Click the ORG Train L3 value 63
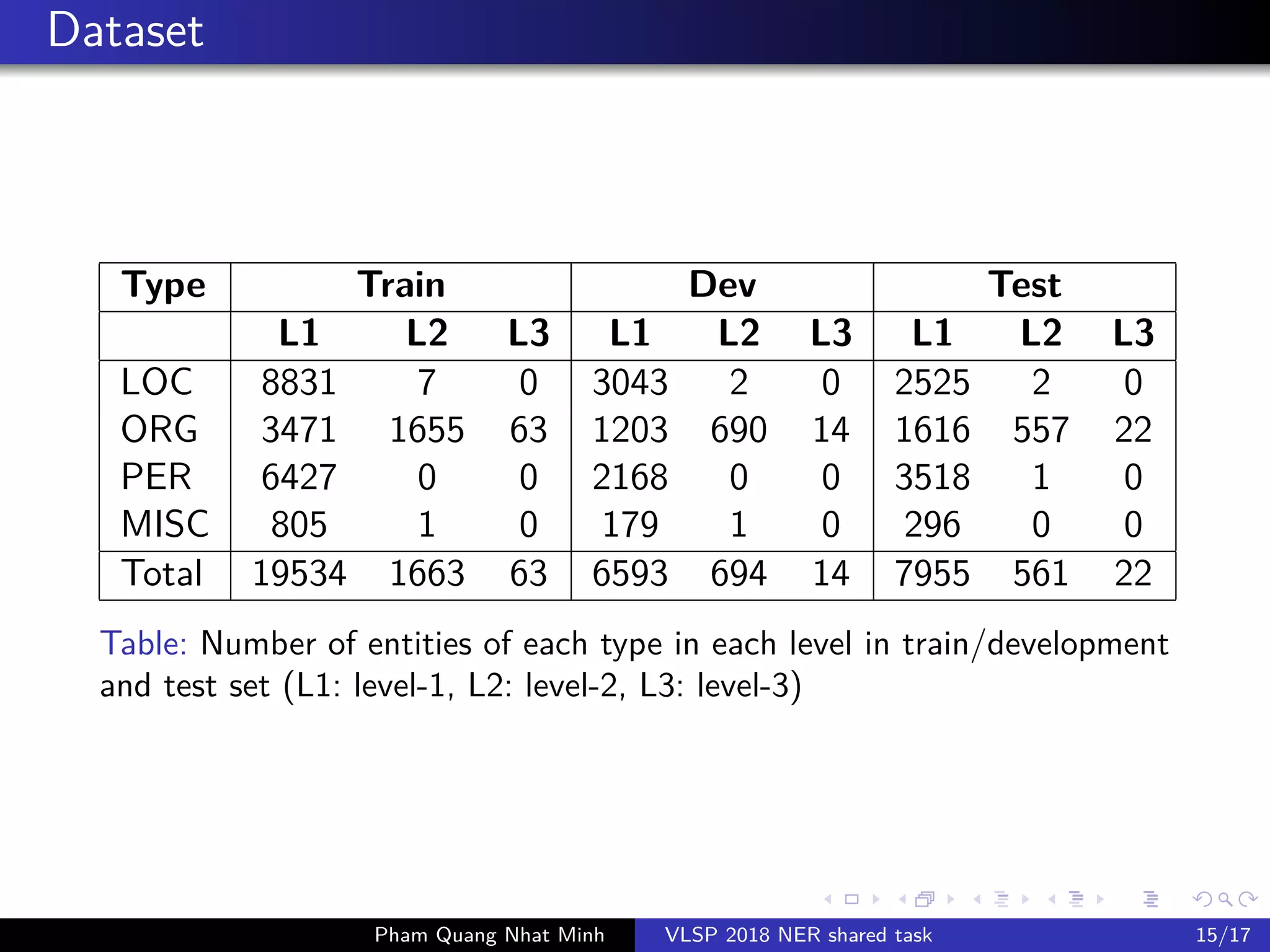This screenshot has height=952, width=1270. tap(528, 430)
